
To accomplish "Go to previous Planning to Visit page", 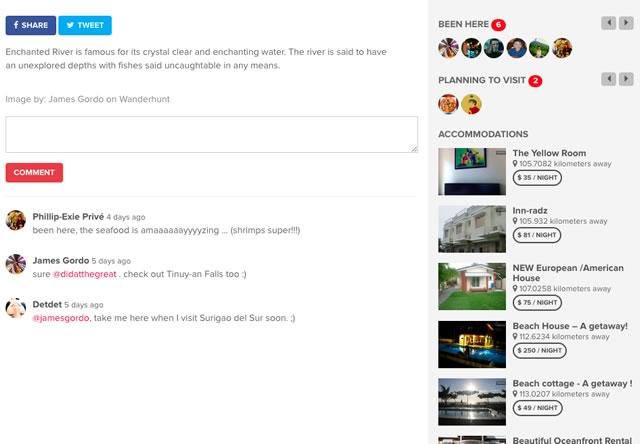I will coord(608,79).
